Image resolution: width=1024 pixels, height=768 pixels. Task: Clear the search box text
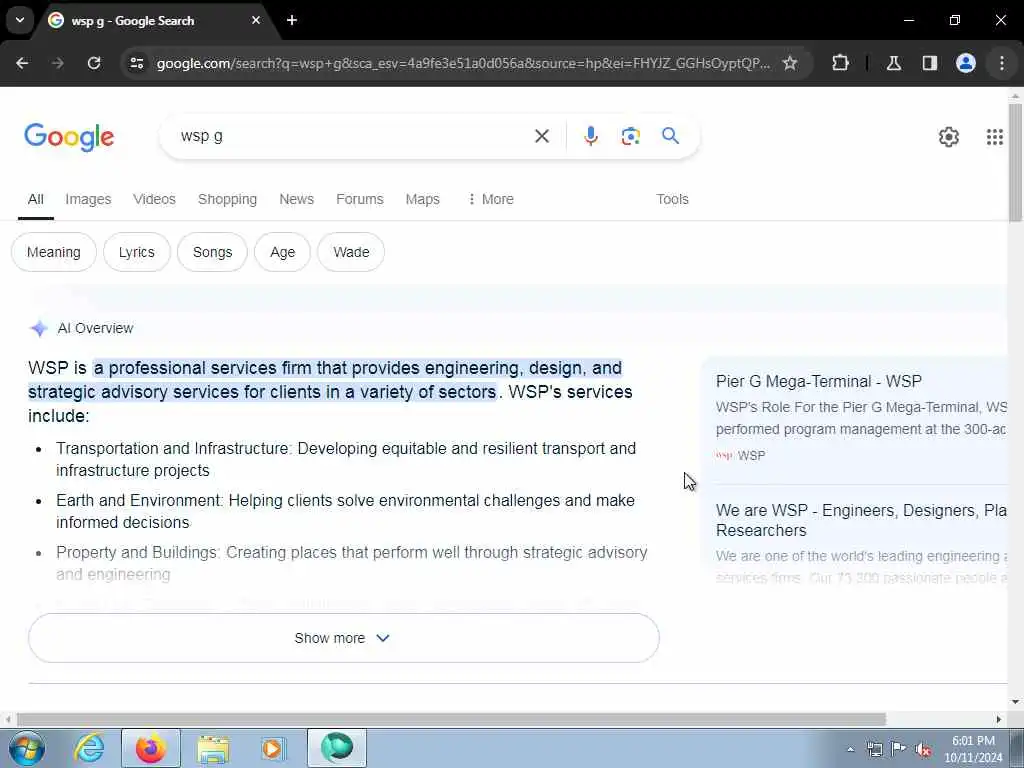point(542,136)
